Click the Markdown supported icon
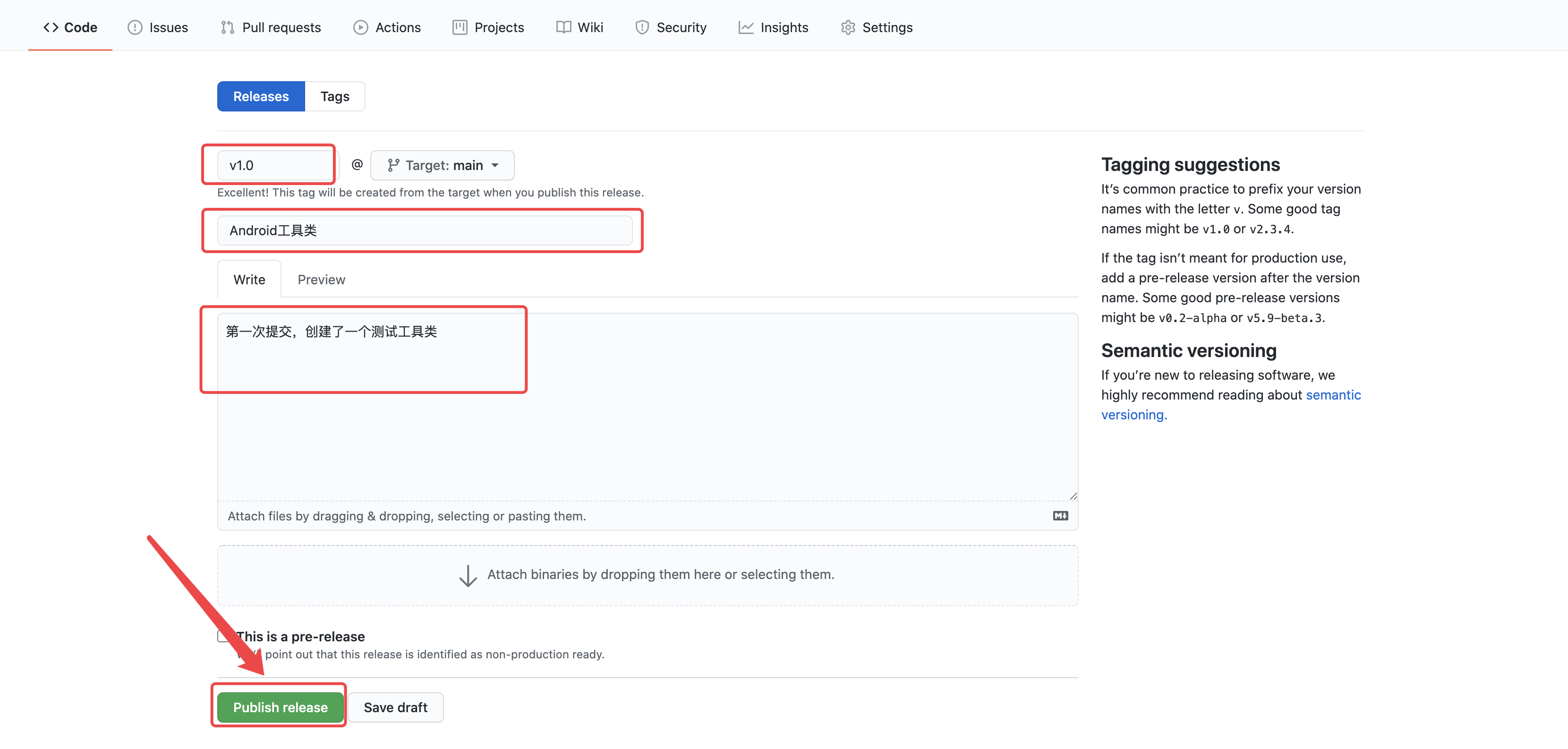This screenshot has height=749, width=1568. 1060,516
